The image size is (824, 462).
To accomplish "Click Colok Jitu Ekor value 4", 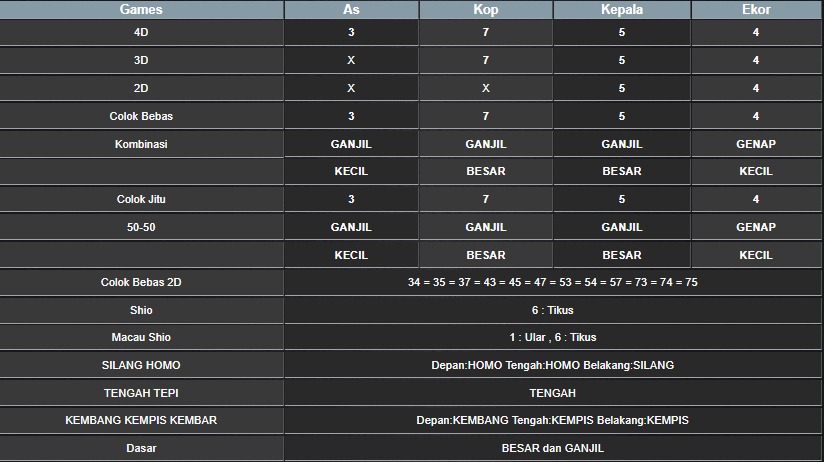I will coord(756,199).
